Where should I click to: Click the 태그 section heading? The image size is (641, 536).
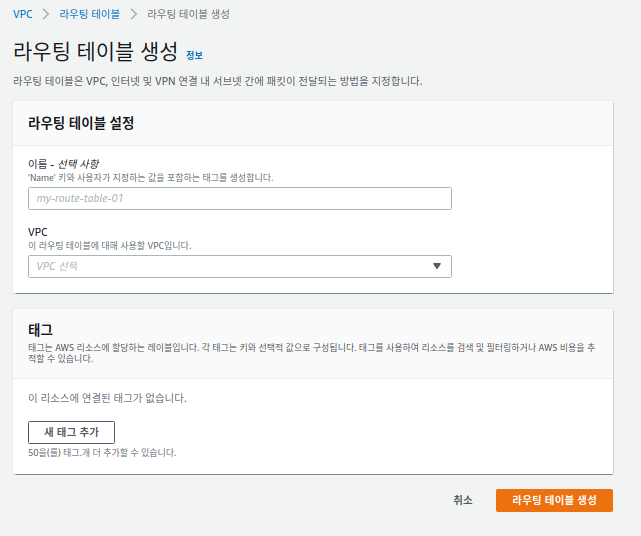pyautogui.click(x=40, y=330)
